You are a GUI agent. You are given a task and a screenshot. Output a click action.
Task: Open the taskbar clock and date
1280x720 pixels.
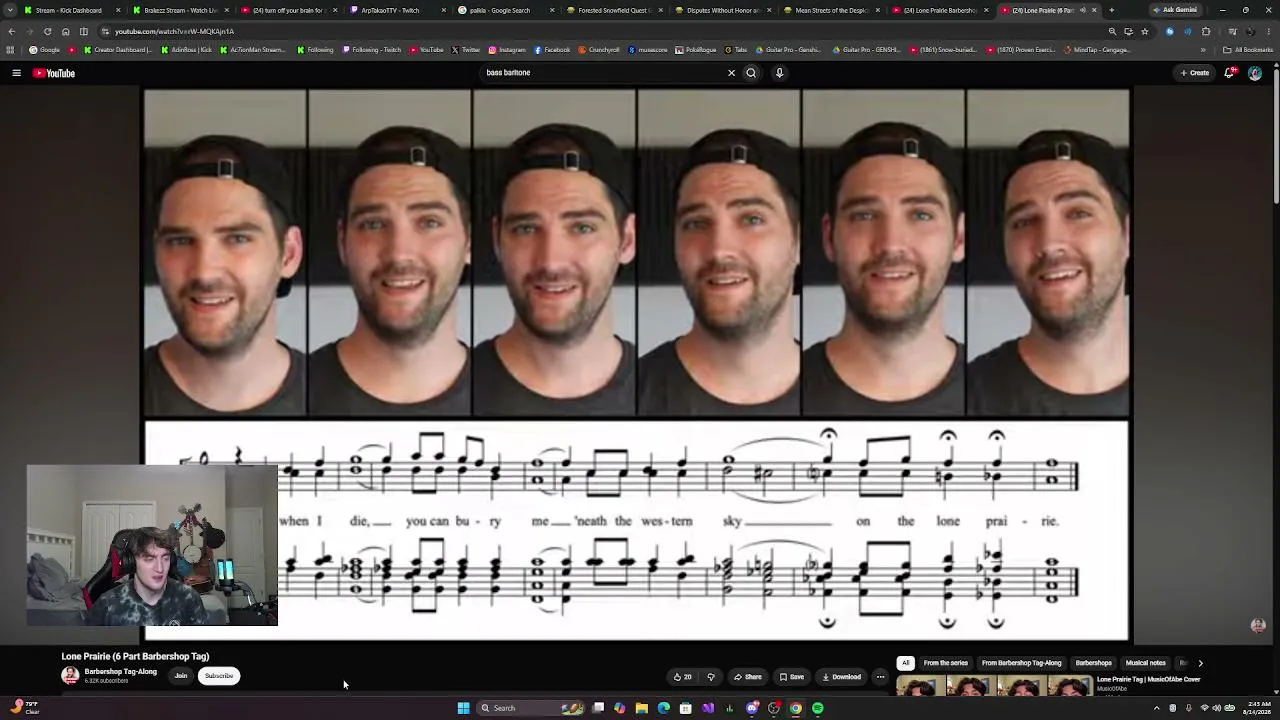click(x=1256, y=708)
